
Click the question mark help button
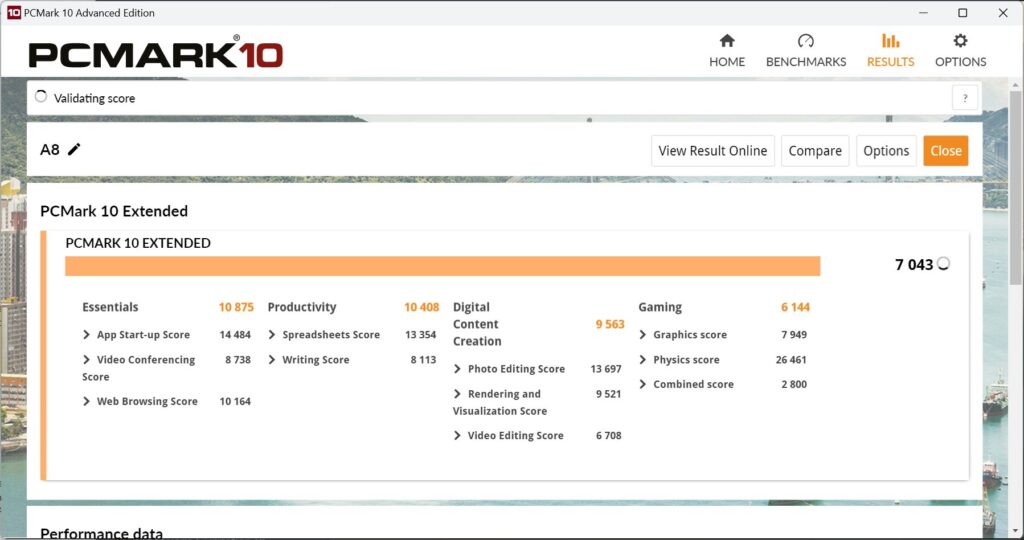[965, 98]
